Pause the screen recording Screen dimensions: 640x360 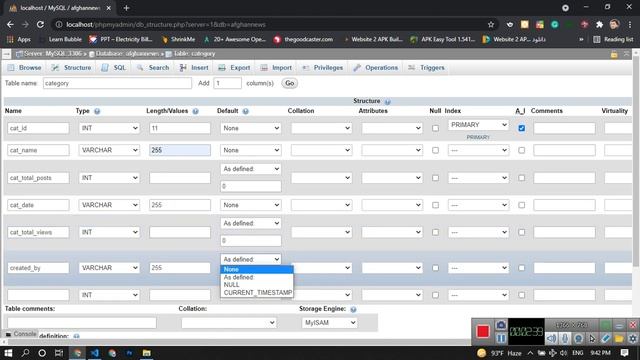coord(501,338)
